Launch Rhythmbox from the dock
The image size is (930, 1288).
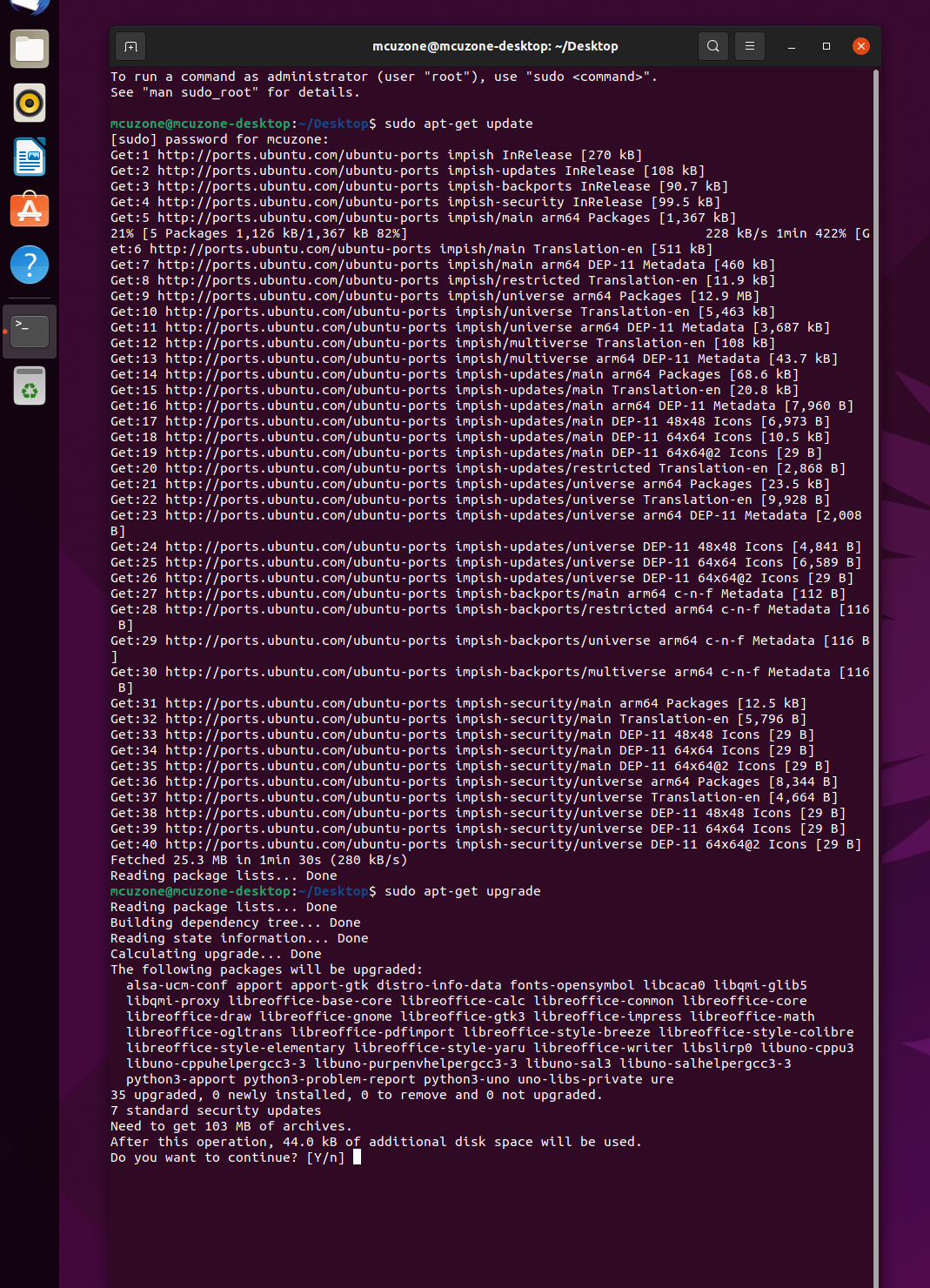tap(30, 103)
